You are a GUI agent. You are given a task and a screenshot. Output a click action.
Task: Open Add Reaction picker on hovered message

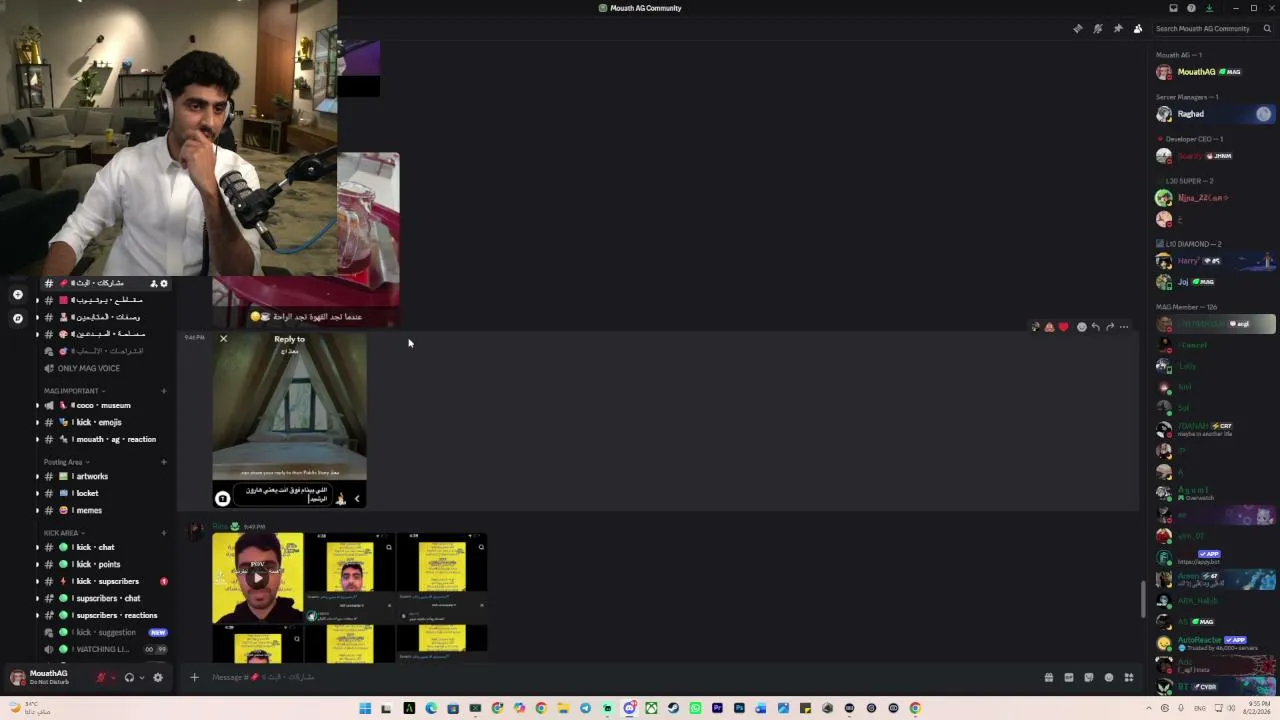[x=1081, y=327]
